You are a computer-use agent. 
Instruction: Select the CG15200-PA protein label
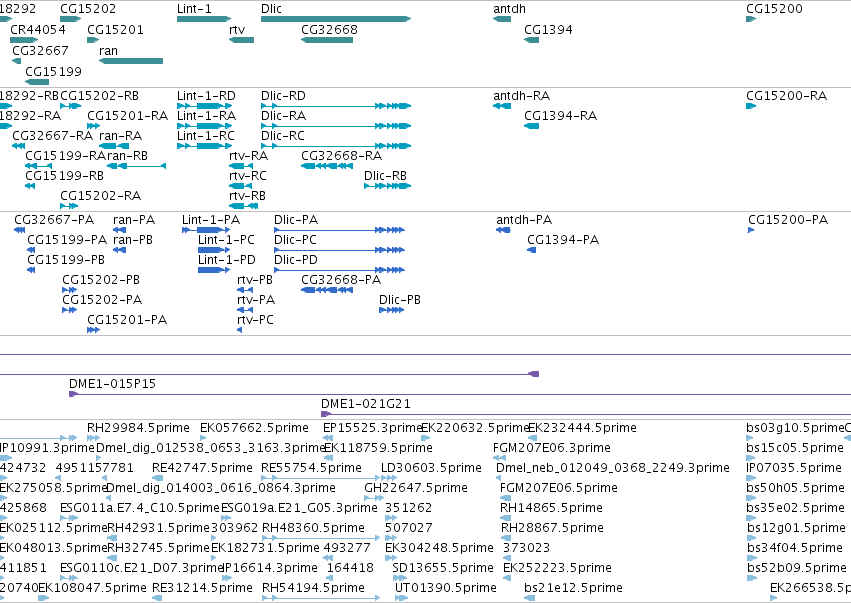pos(788,220)
